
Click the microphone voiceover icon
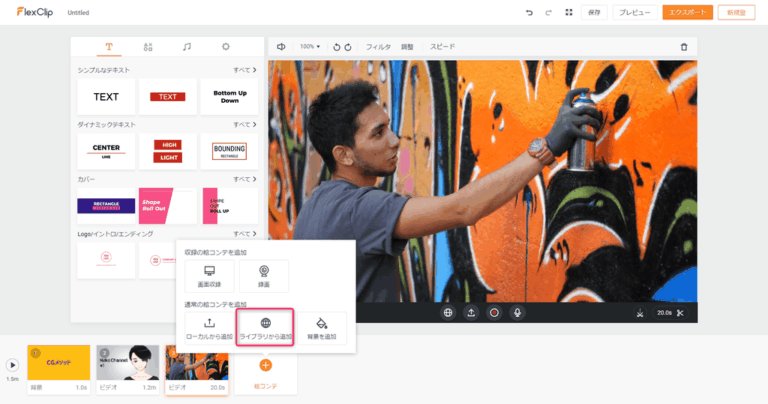[x=517, y=312]
